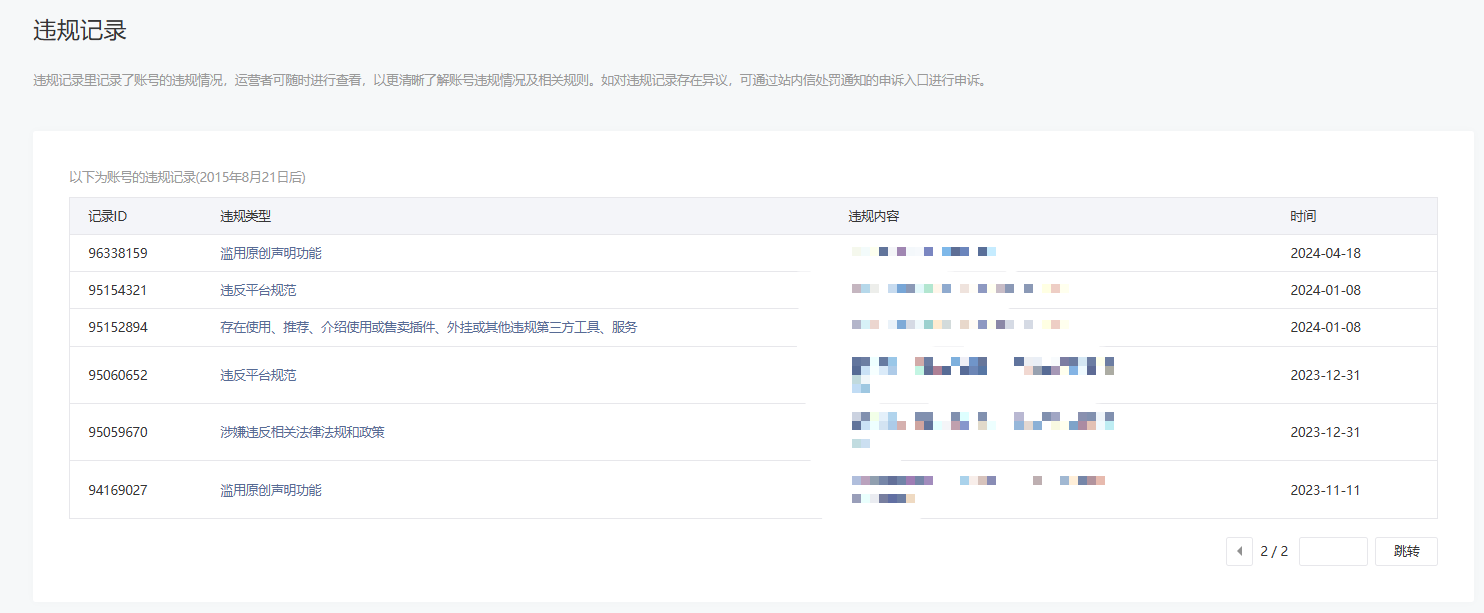Click the 2023-11-11 date cell
The width and height of the screenshot is (1484, 613).
[1325, 490]
